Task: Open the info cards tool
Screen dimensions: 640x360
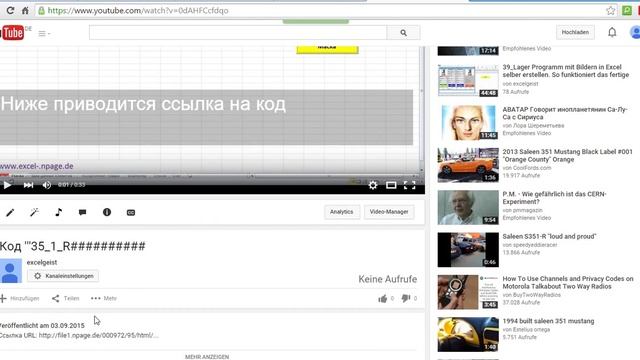Action: pyautogui.click(x=107, y=212)
